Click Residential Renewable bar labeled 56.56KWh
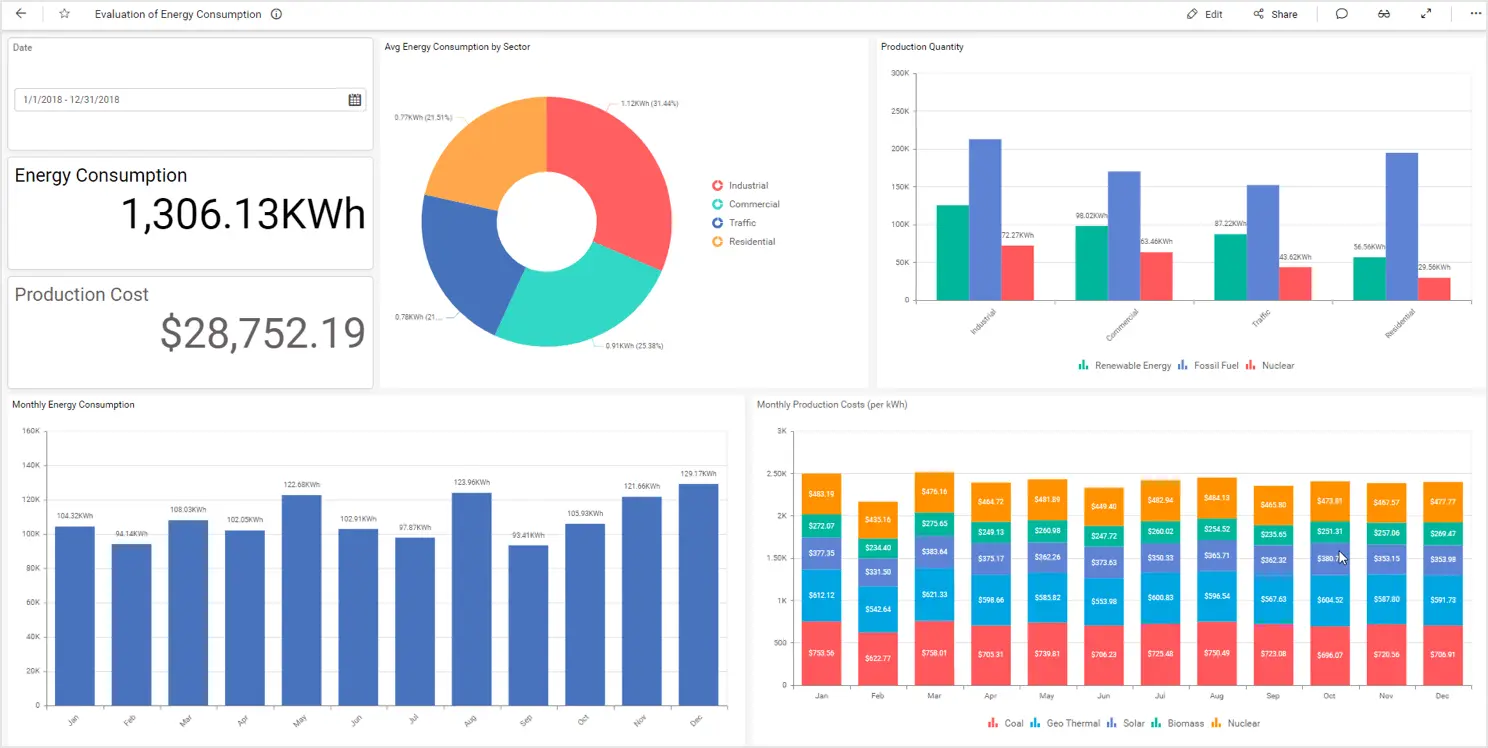Viewport: 1488px width, 748px height. (x=1369, y=279)
